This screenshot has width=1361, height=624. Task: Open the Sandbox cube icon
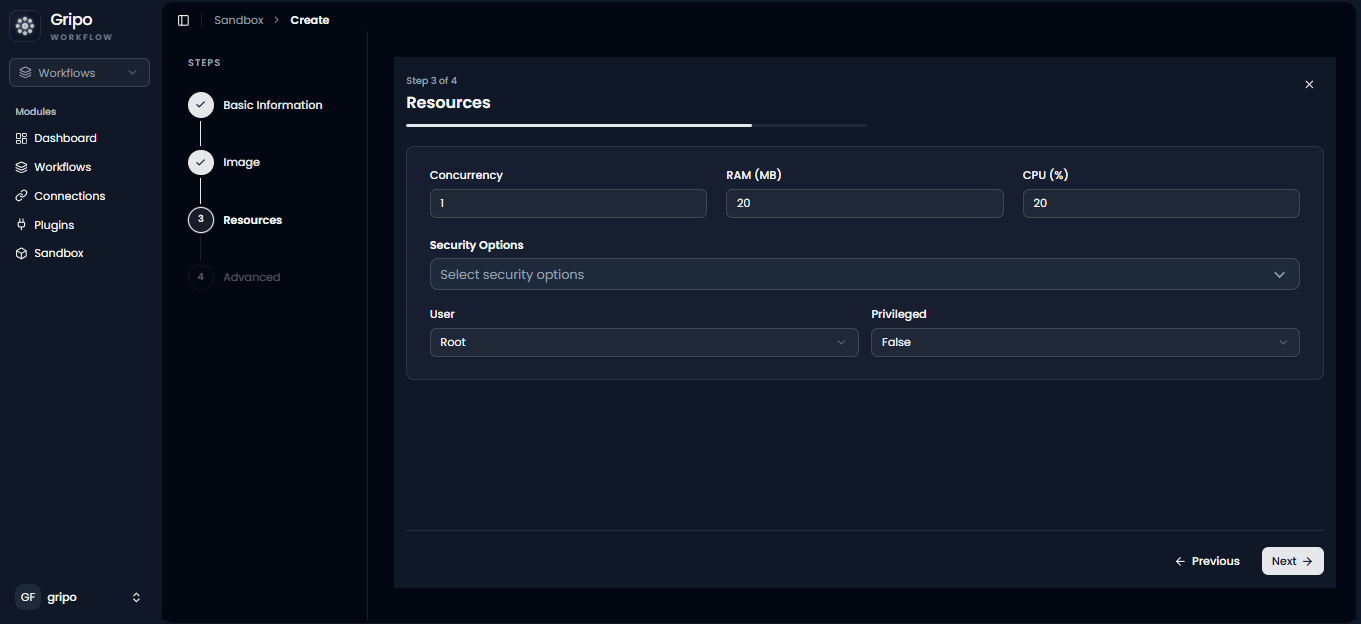point(22,253)
